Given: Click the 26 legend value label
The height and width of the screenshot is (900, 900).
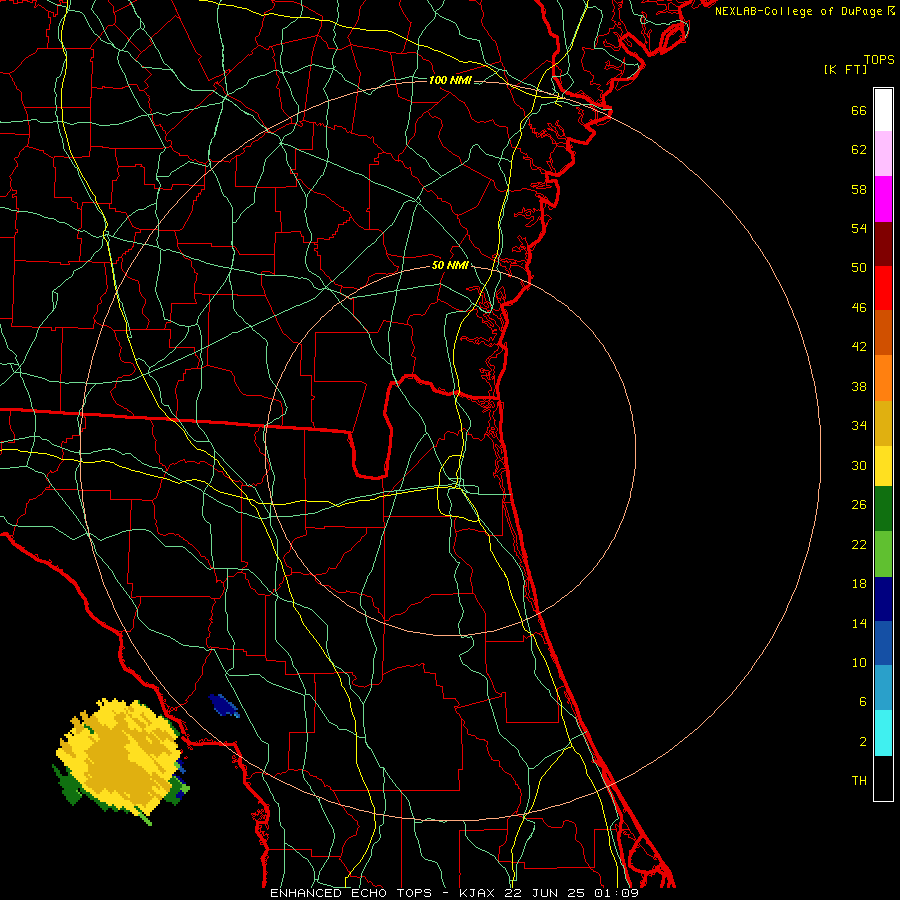Looking at the screenshot, I should pyautogui.click(x=859, y=505).
